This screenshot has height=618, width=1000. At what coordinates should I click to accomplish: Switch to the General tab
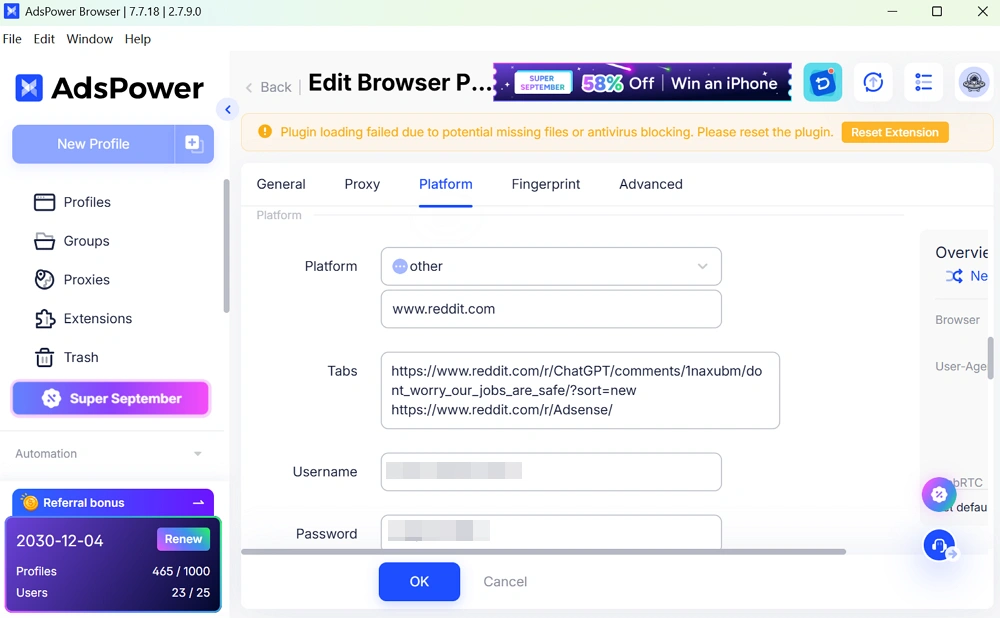click(281, 184)
